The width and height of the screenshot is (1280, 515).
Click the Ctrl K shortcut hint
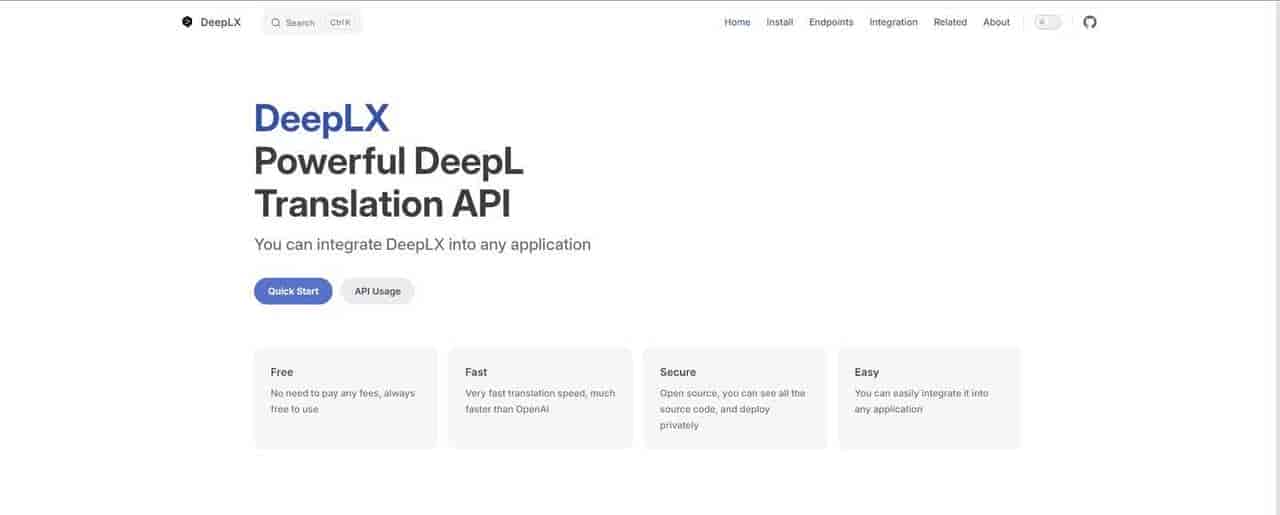point(340,22)
